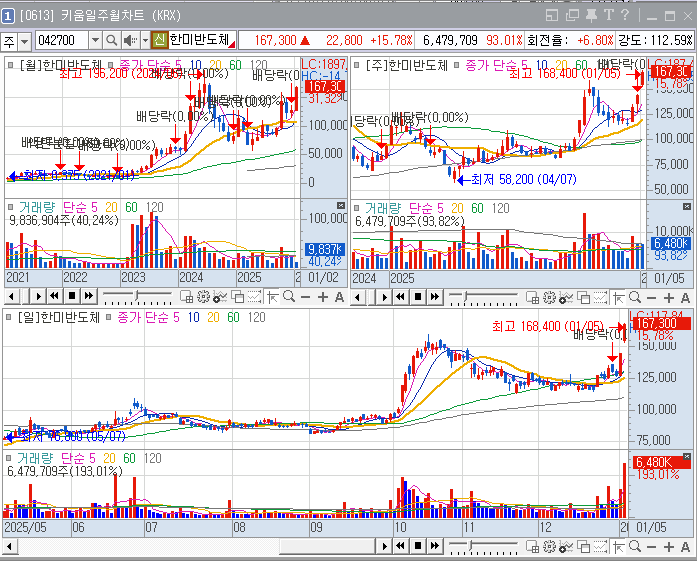
Task: Toggle the [주]한미반도체 weekly series marker
Action: 357,65
